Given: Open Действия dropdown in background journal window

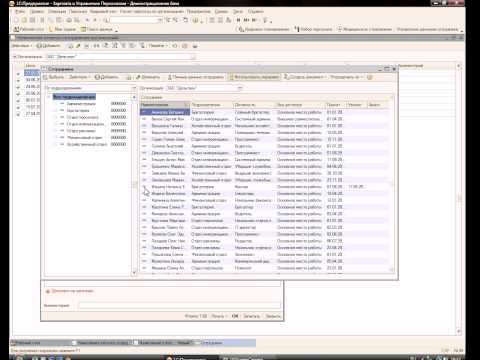Looking at the screenshot, I should pyautogui.click(x=22, y=46).
